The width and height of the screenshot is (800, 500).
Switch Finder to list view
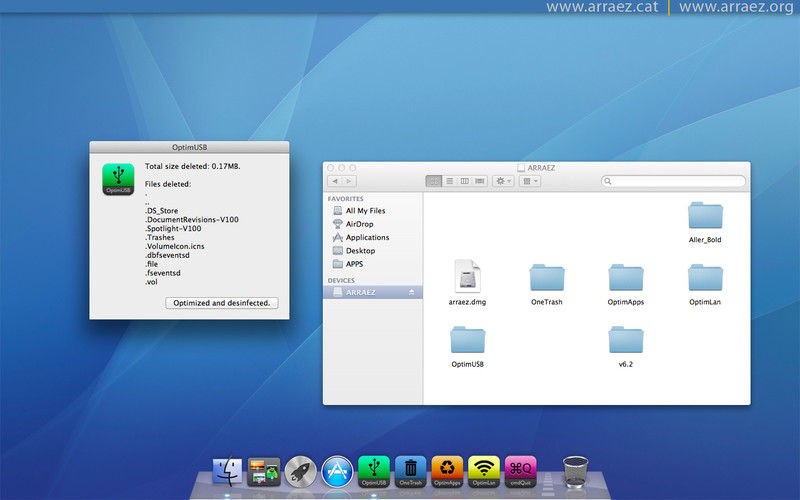449,181
